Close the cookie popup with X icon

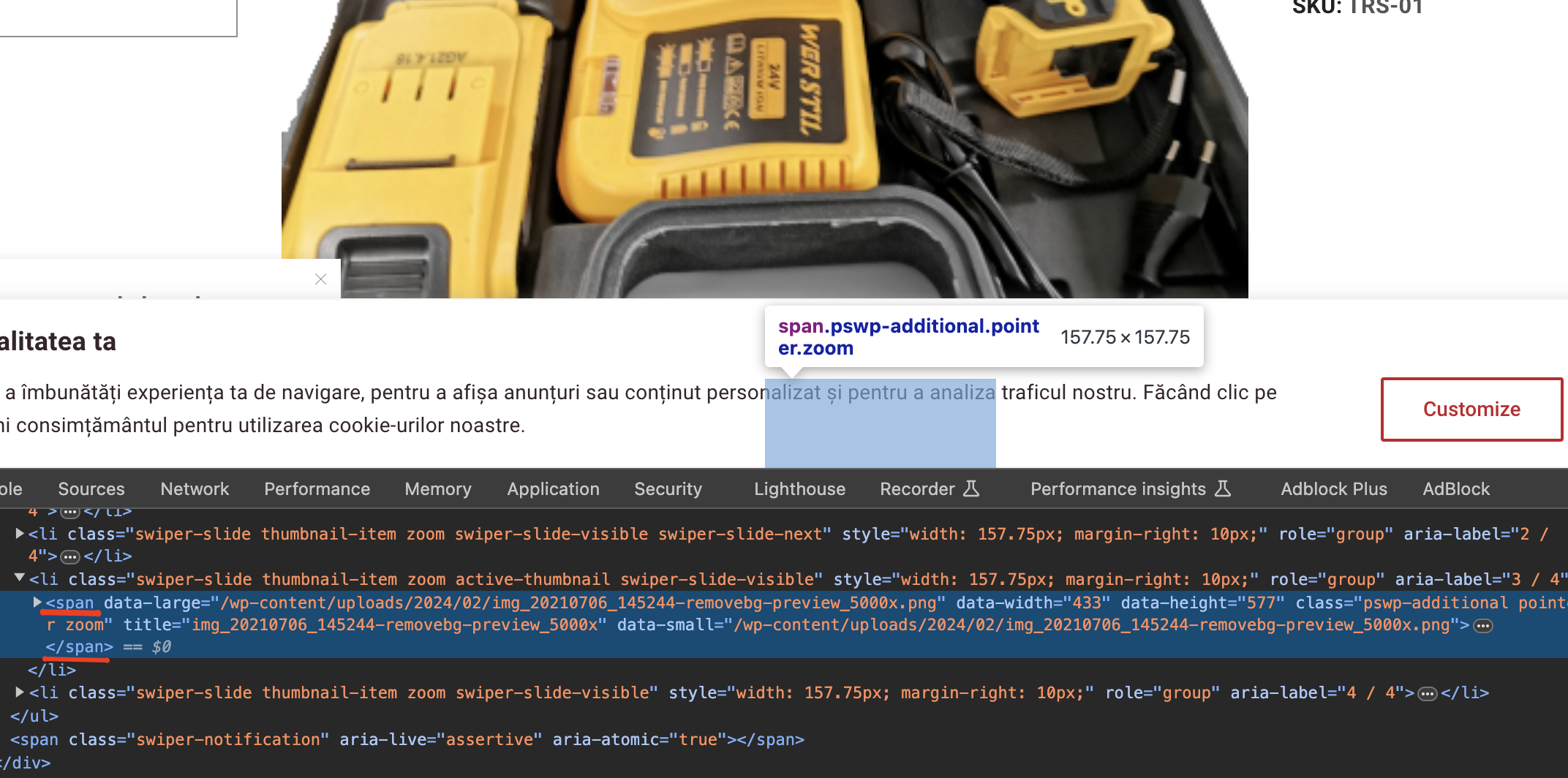point(320,279)
